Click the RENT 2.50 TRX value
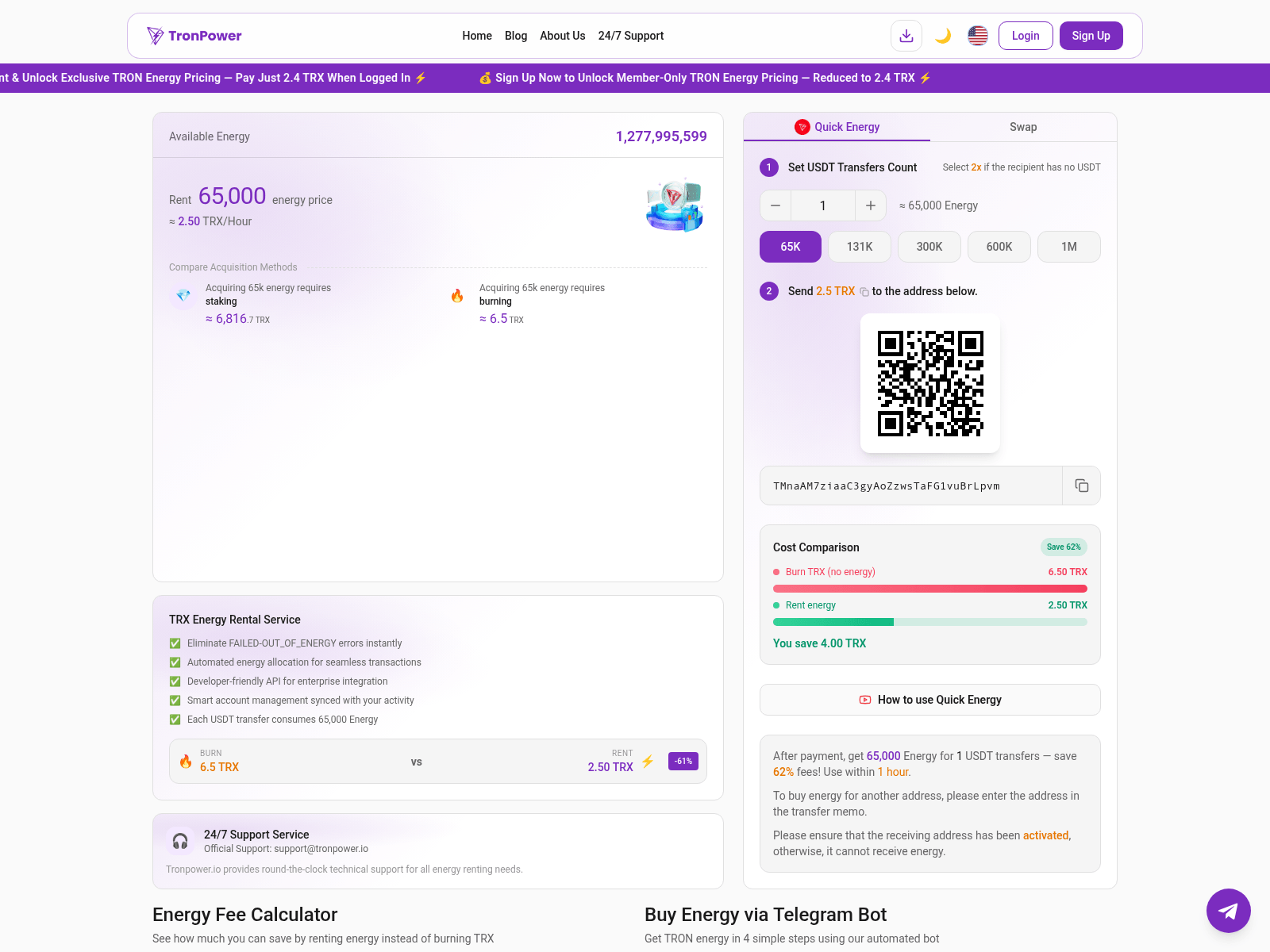The height and width of the screenshot is (952, 1270). click(x=610, y=767)
